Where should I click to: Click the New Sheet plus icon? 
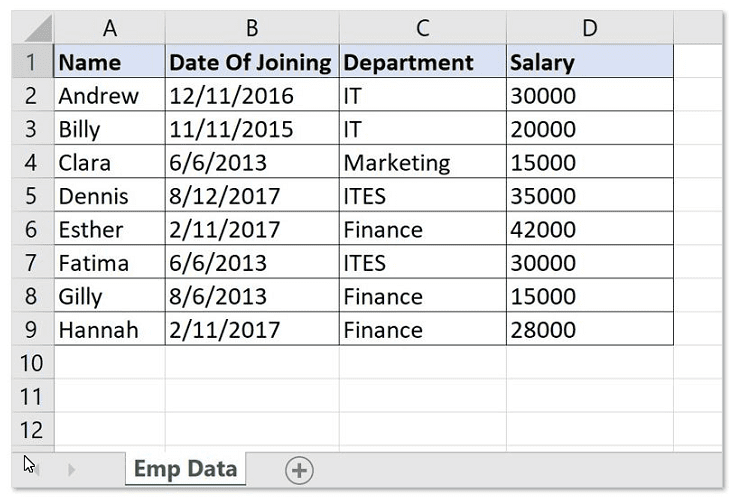click(x=299, y=470)
